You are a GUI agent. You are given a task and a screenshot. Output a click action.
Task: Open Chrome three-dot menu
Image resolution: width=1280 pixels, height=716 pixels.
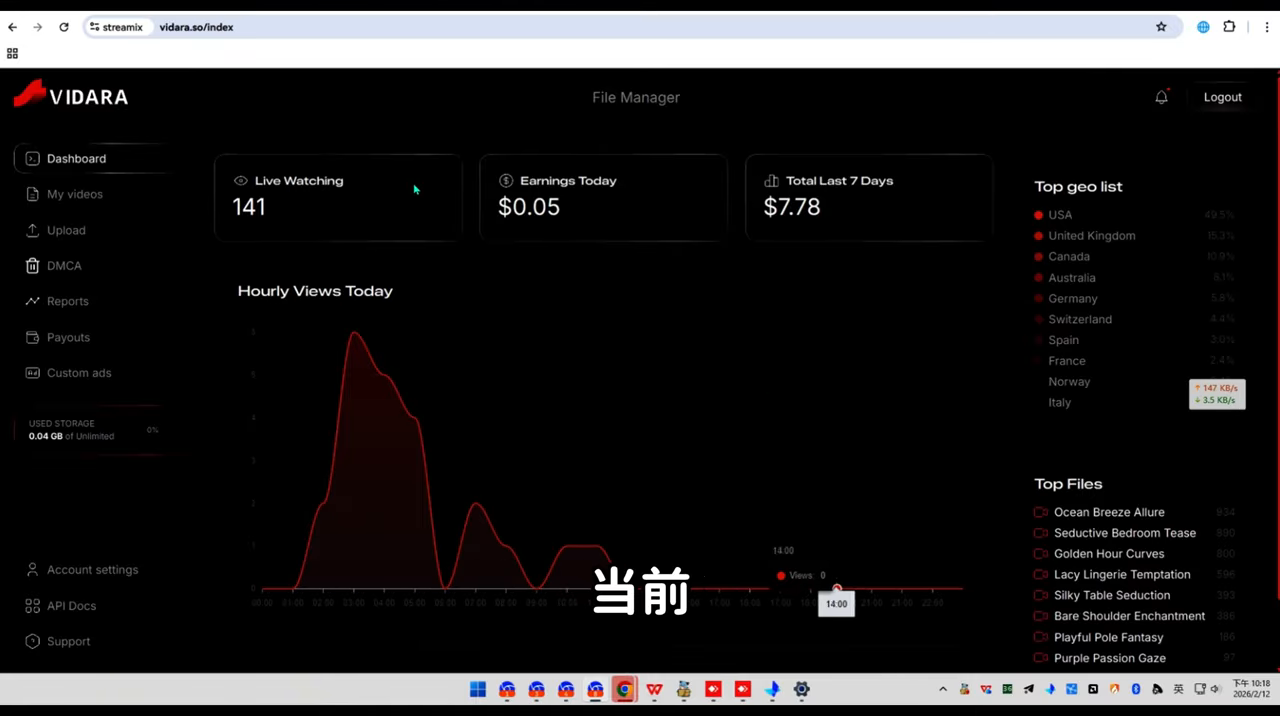[1266, 27]
